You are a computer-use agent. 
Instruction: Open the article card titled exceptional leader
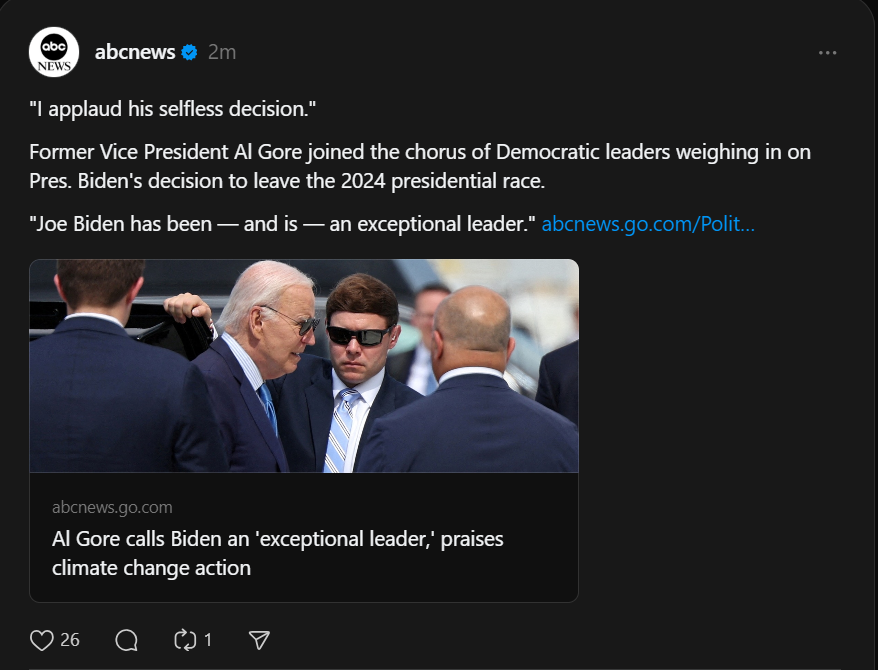304,538
